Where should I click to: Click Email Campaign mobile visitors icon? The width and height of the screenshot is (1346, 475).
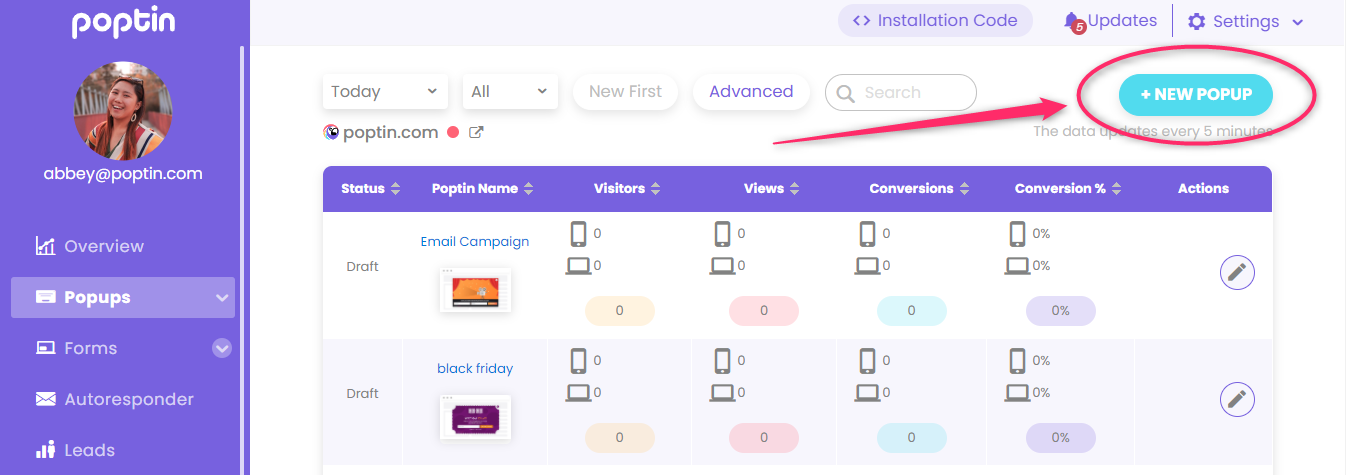[x=578, y=234]
